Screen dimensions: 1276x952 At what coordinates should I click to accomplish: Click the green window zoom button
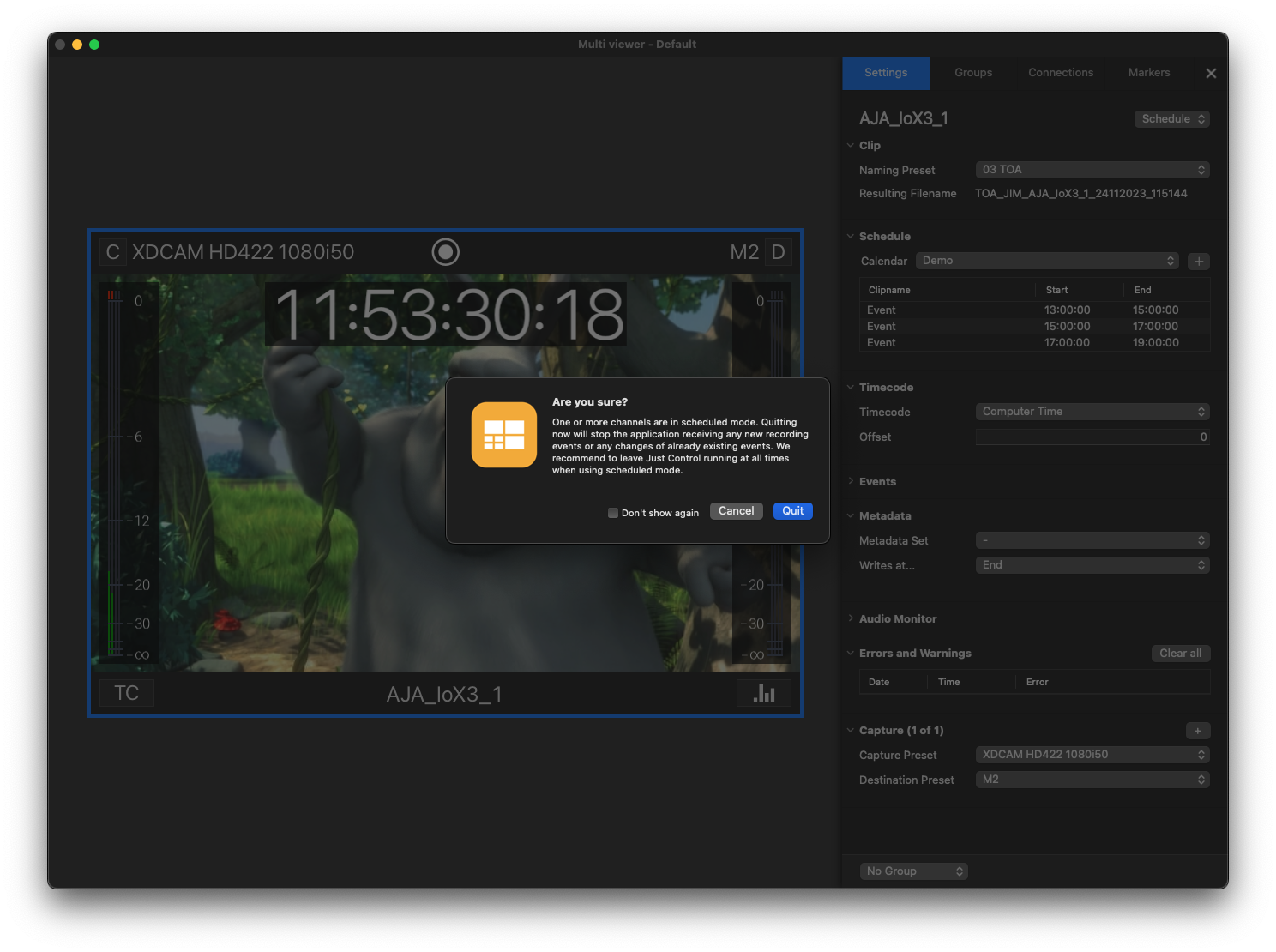click(94, 45)
